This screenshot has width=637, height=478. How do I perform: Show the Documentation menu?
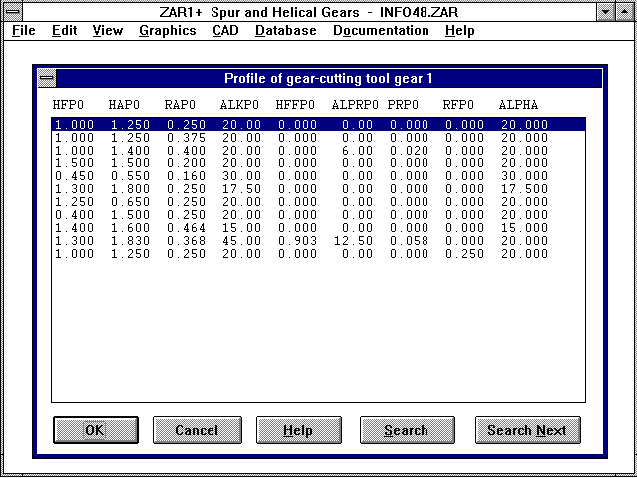click(x=380, y=31)
